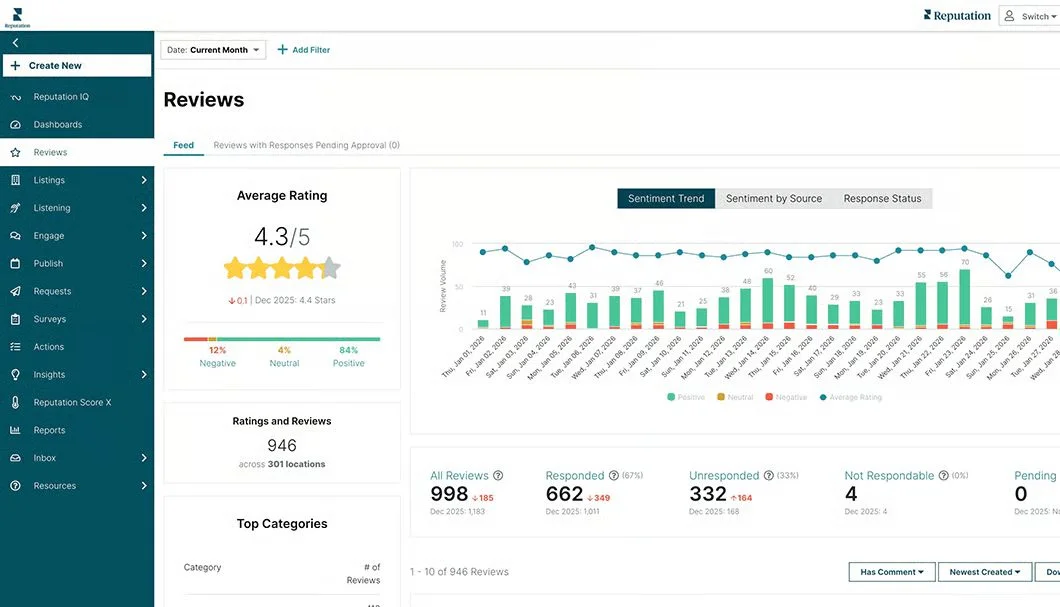1060x607 pixels.
Task: Expand the Surveys submenu arrow
Action: 143,319
